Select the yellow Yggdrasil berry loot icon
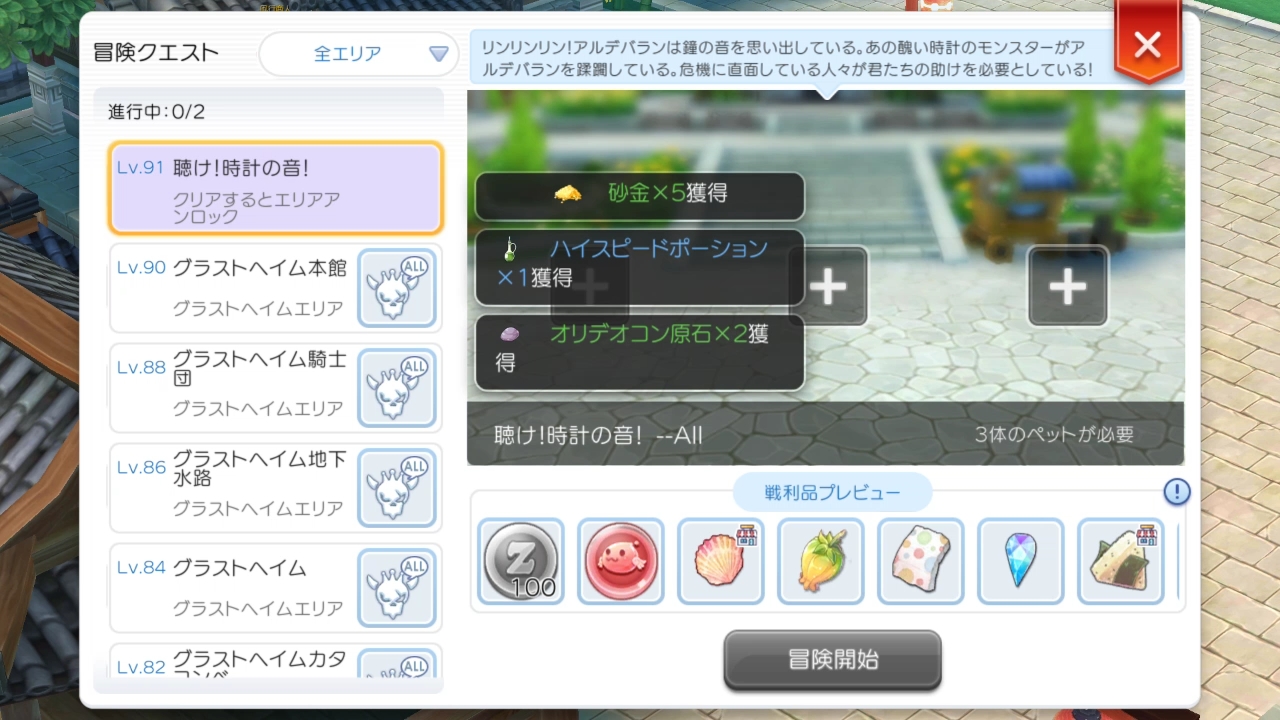The image size is (1280, 720). tap(821, 561)
